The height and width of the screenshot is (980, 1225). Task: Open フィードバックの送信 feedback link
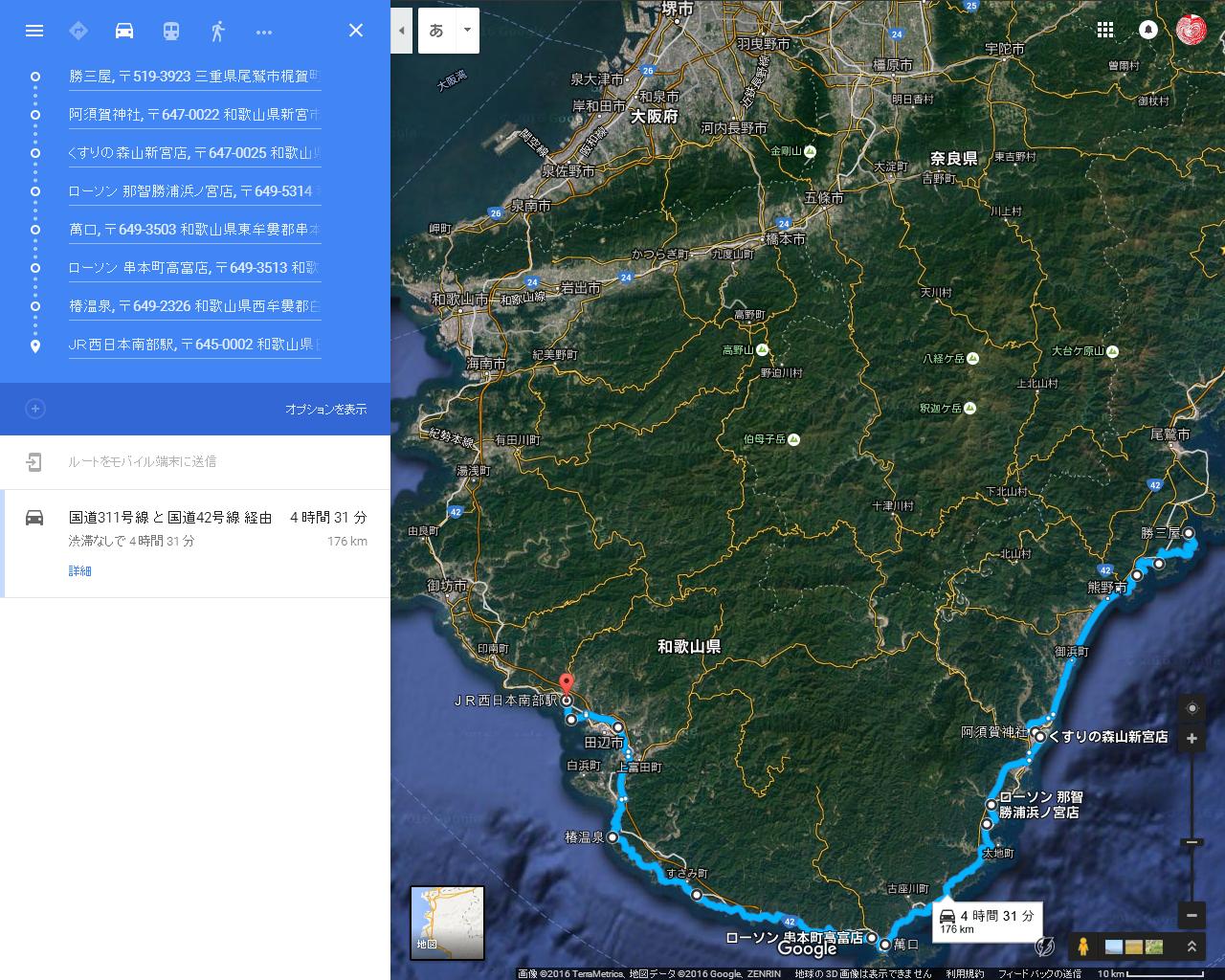click(x=1039, y=973)
